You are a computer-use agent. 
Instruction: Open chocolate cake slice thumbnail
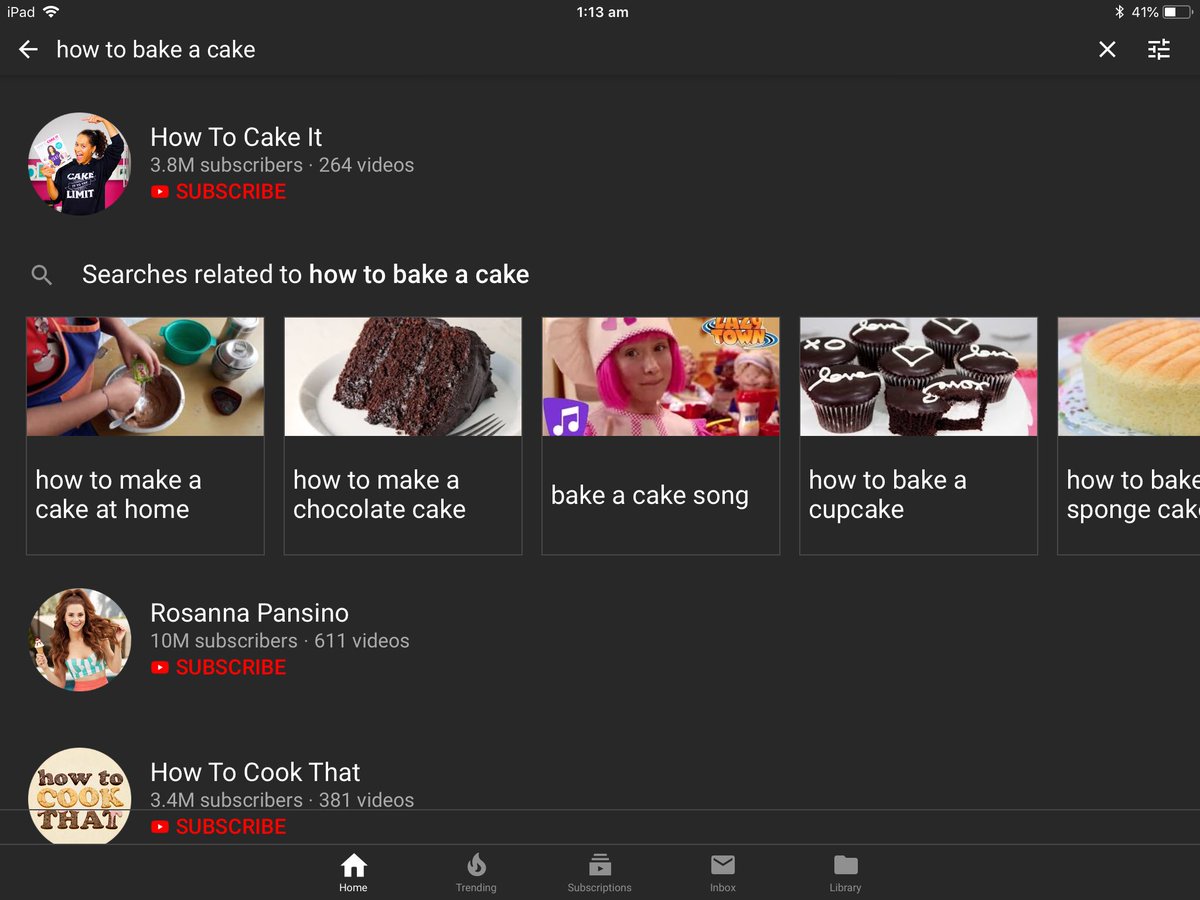(x=403, y=376)
